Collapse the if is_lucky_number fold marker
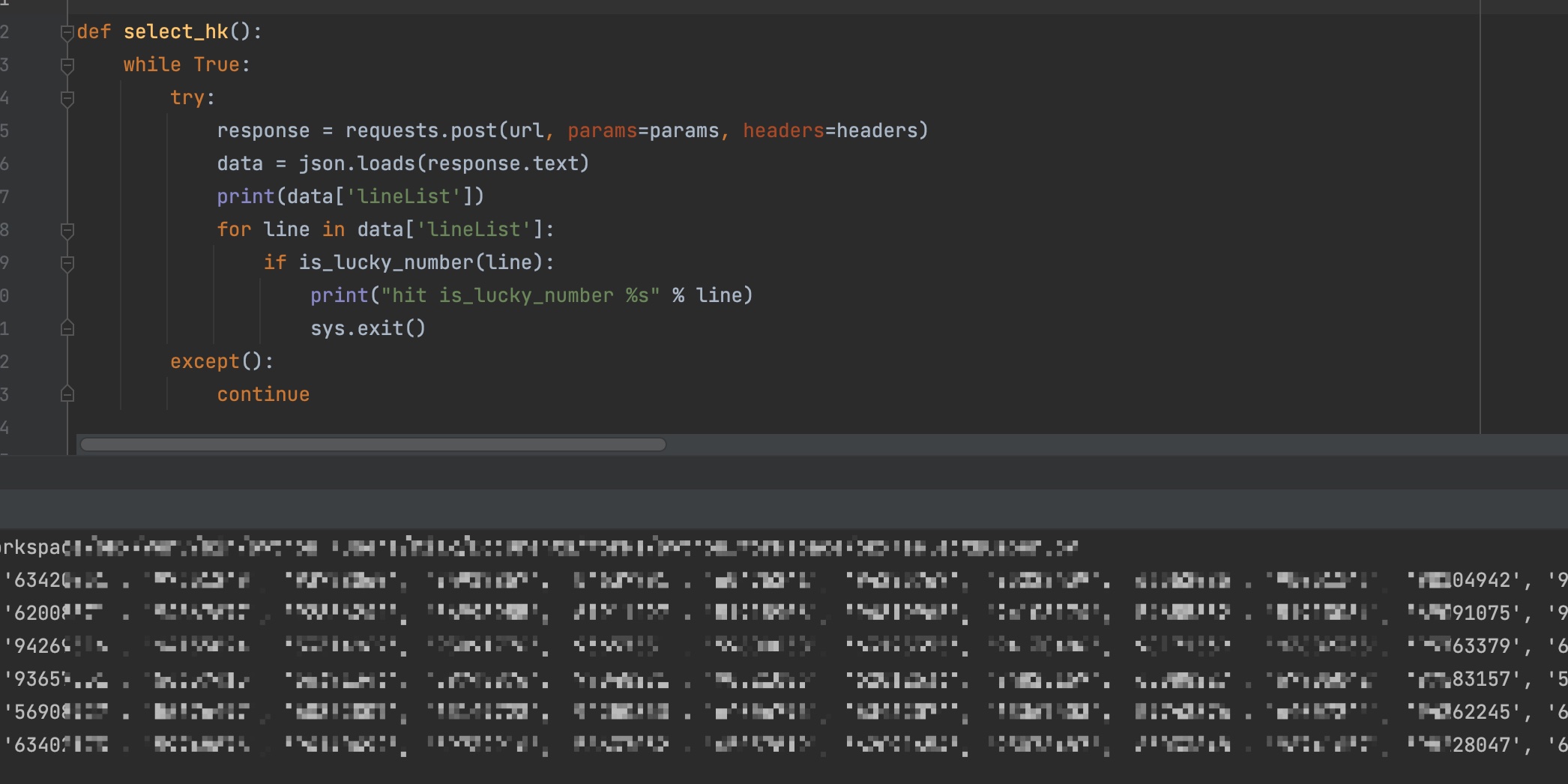This screenshot has width=1568, height=784. coord(67,263)
